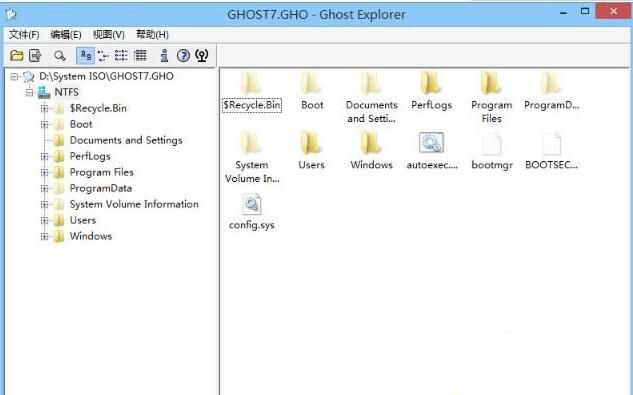Switch to Small Icons view
Viewport: 633px width, 395px height.
103,55
